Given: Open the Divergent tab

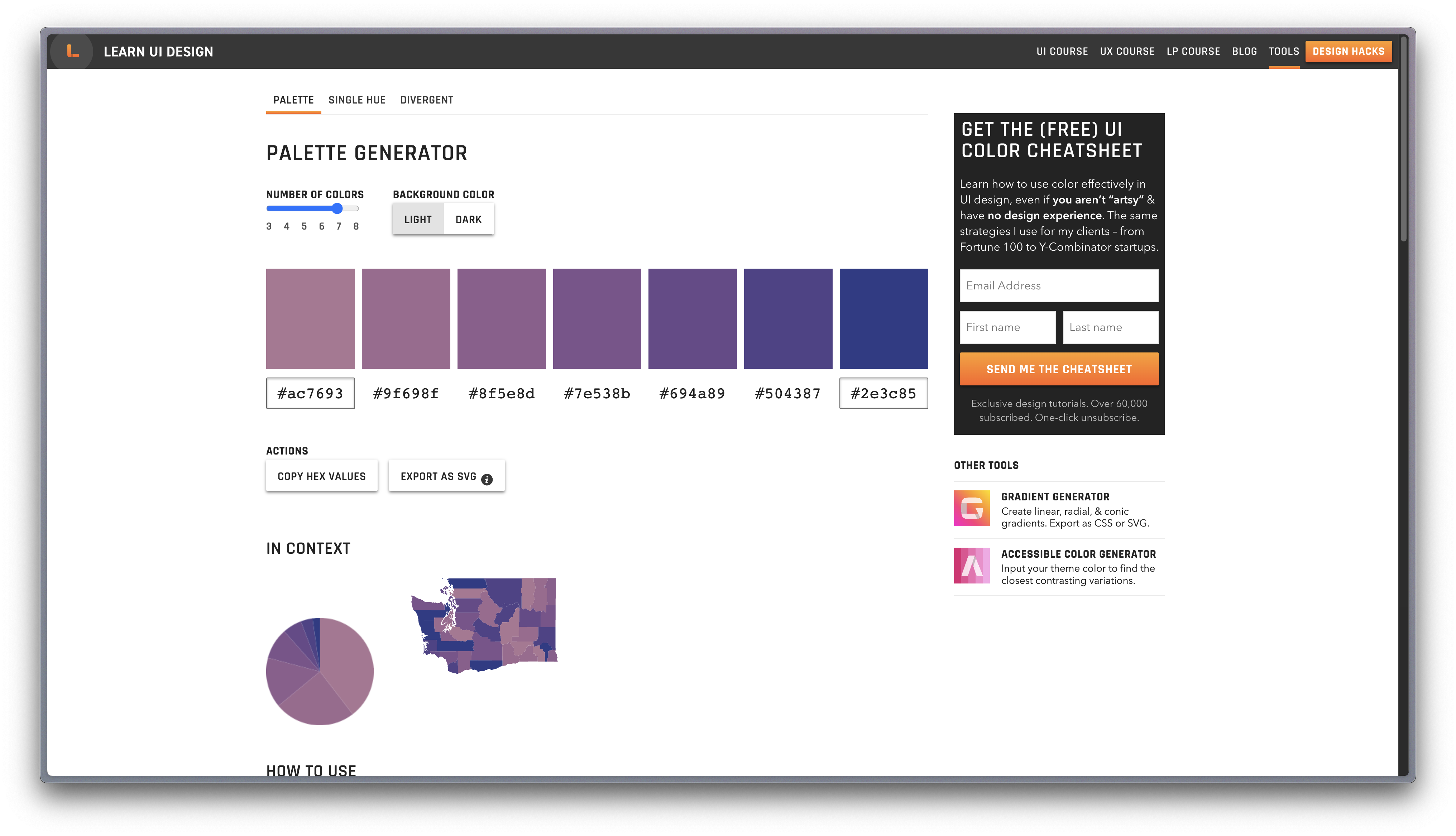Looking at the screenshot, I should point(427,100).
